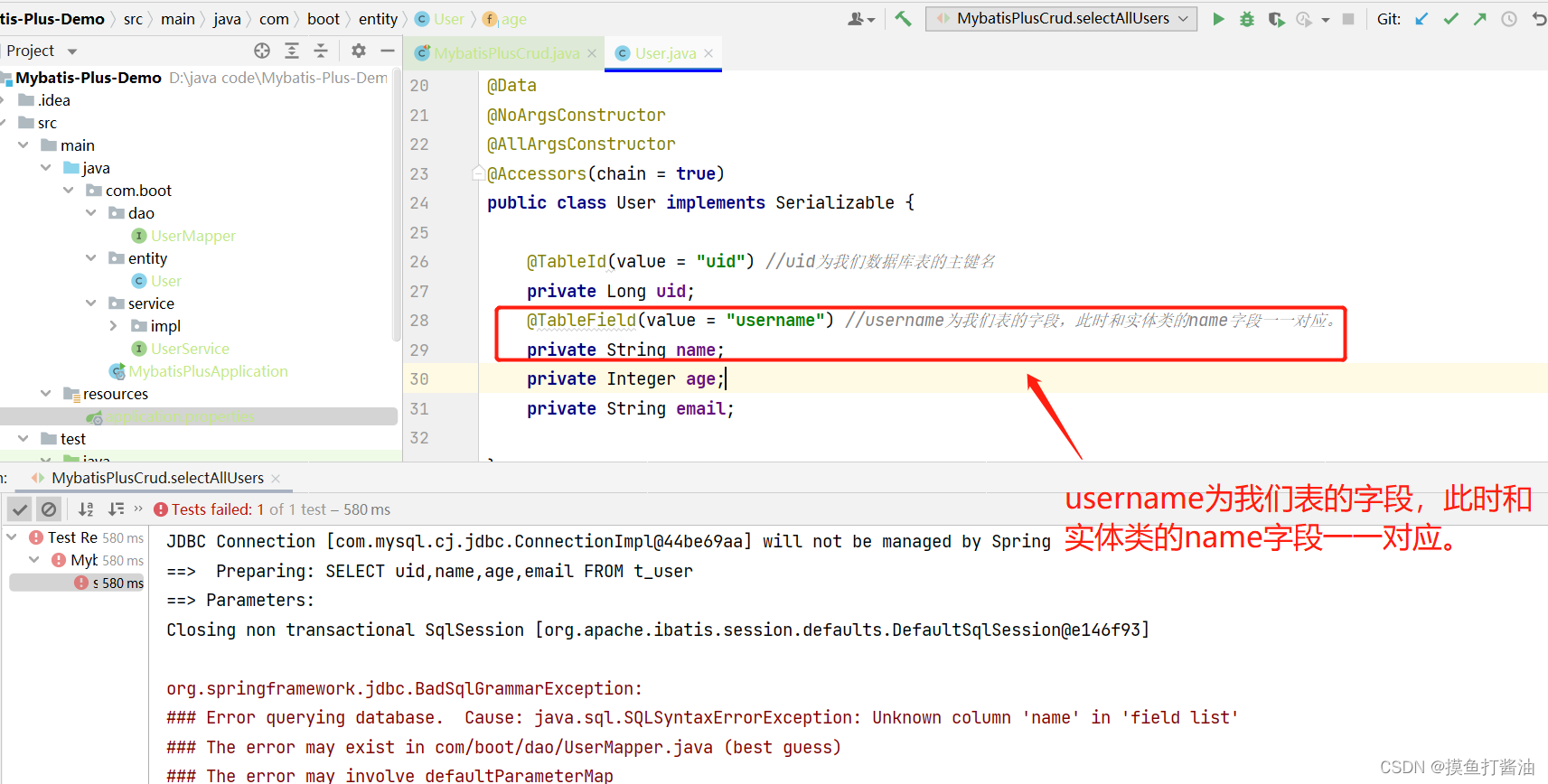Image resolution: width=1548 pixels, height=784 pixels.
Task: Sort tests alphabetically icon
Action: coord(86,509)
